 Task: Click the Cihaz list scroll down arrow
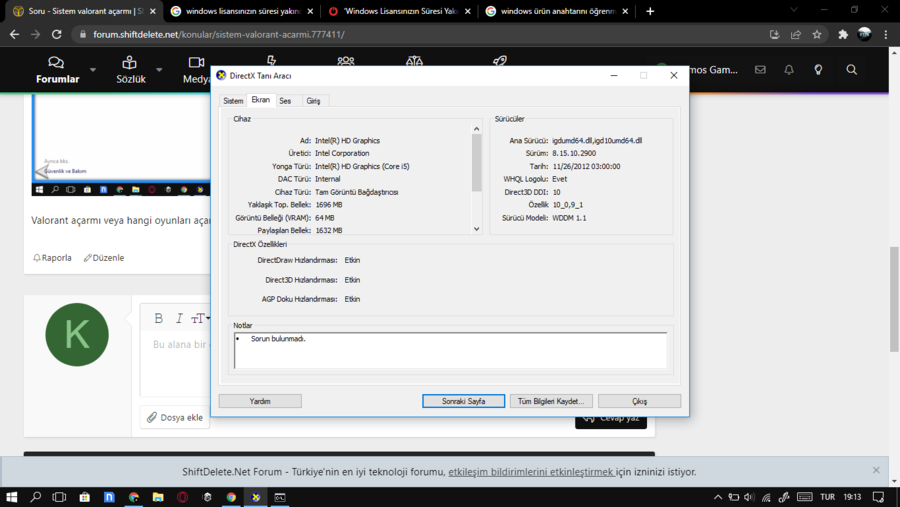coord(476,229)
